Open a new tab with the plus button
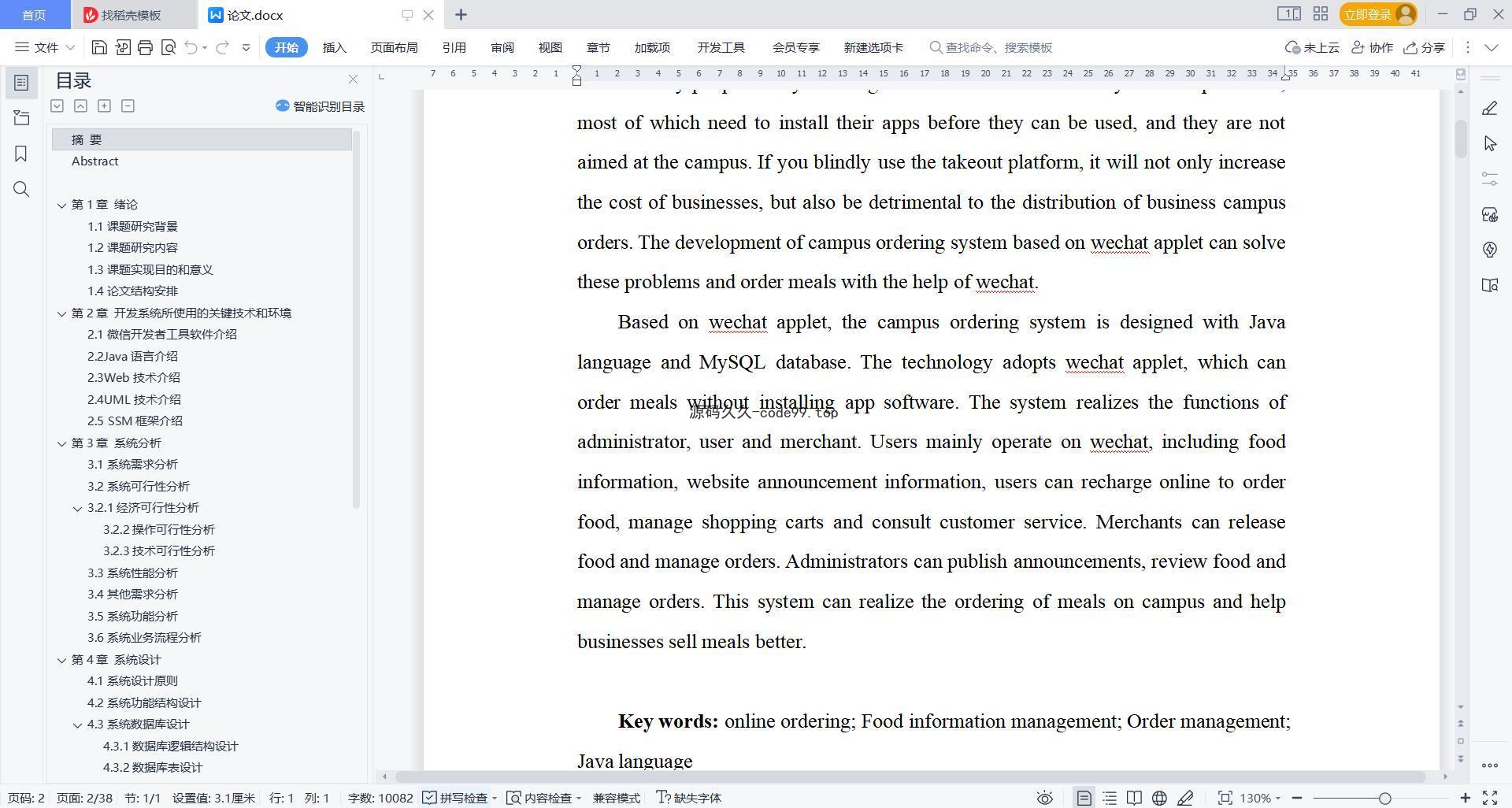 (461, 15)
